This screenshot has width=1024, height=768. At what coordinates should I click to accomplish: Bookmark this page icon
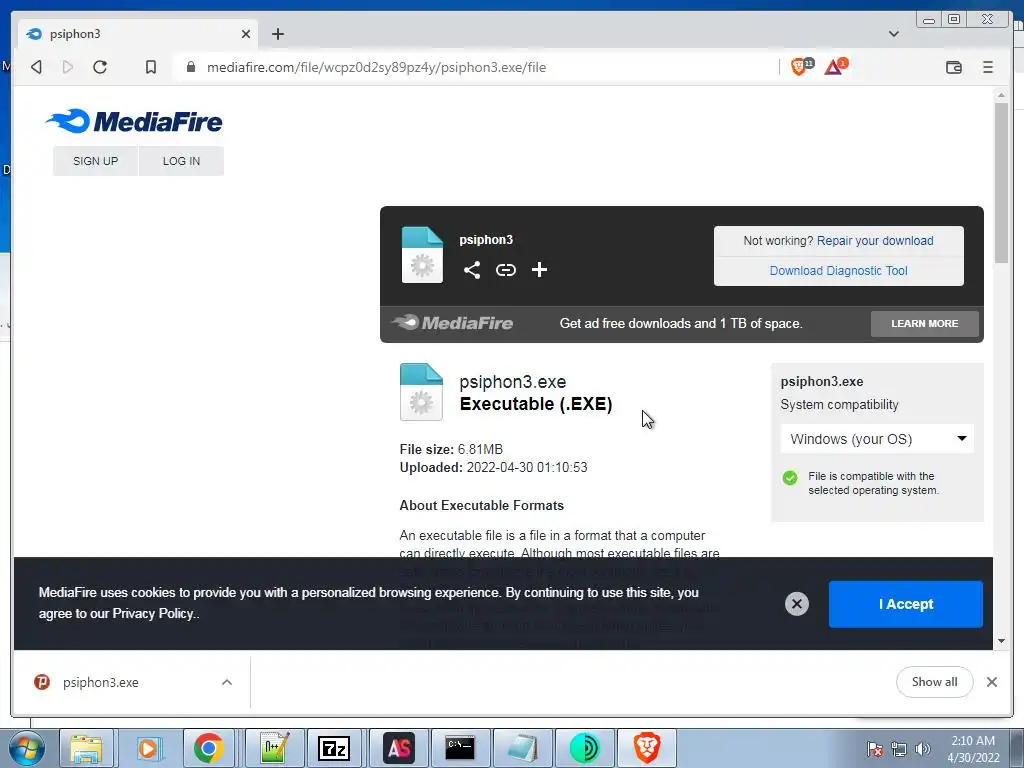pyautogui.click(x=151, y=67)
